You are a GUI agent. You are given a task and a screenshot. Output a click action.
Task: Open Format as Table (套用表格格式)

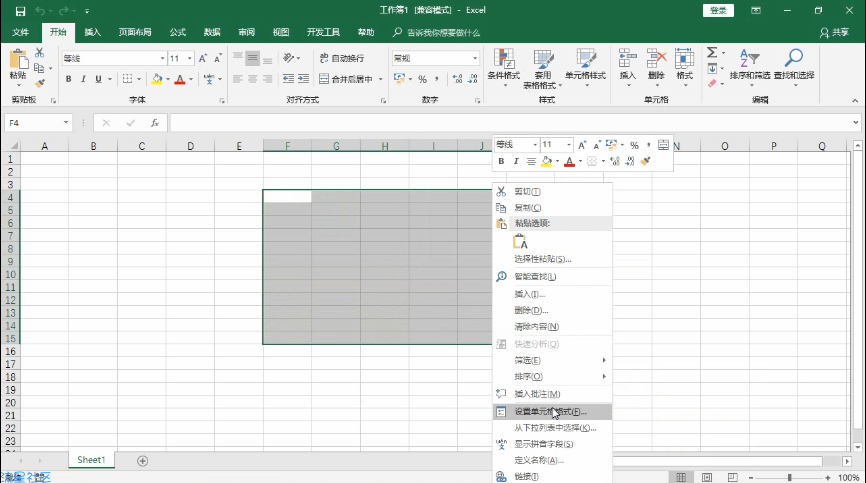542,69
